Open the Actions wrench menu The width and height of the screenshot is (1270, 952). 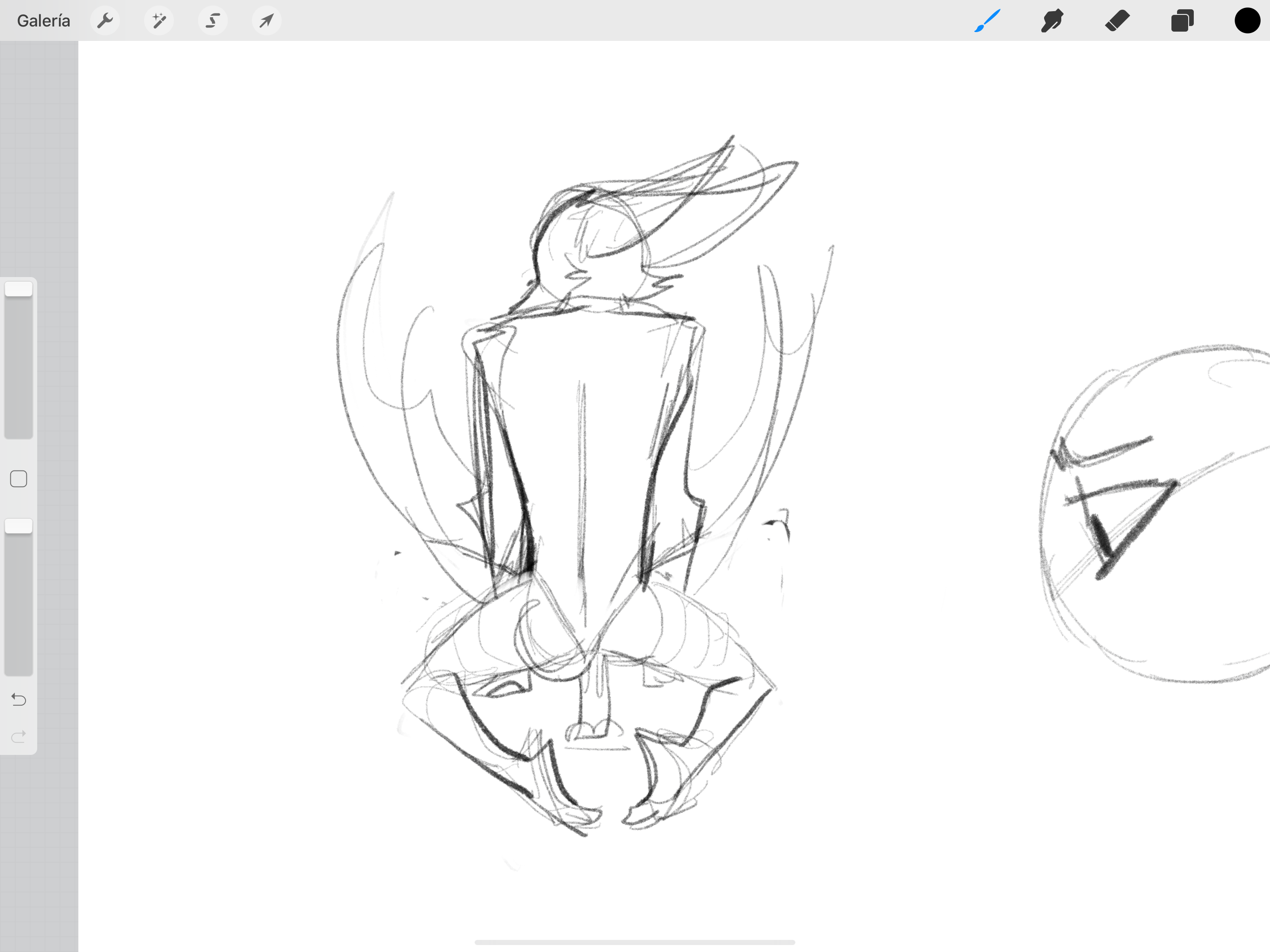[x=105, y=20]
